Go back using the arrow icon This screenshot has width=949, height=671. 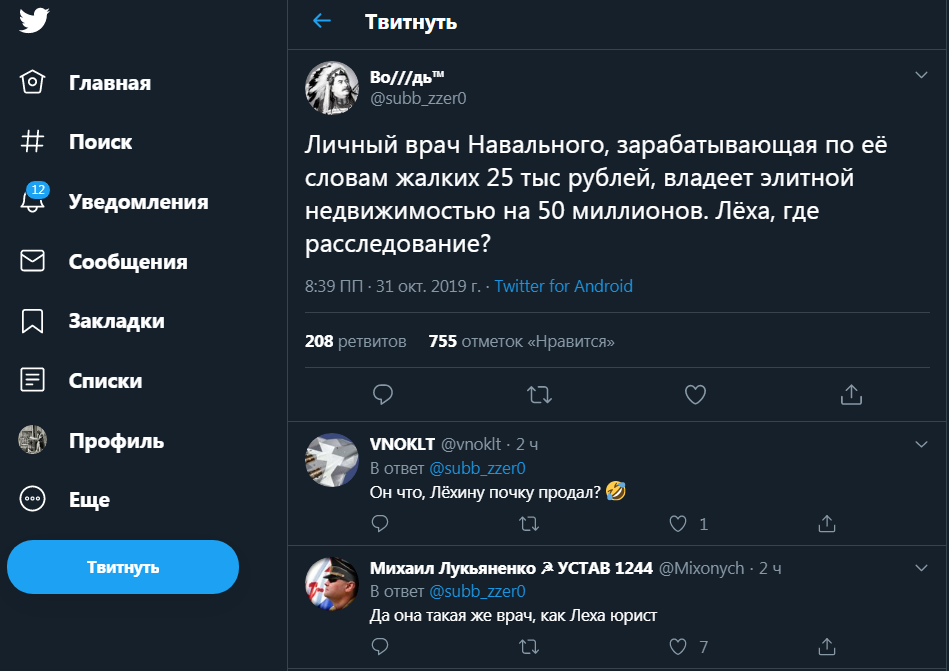321,21
